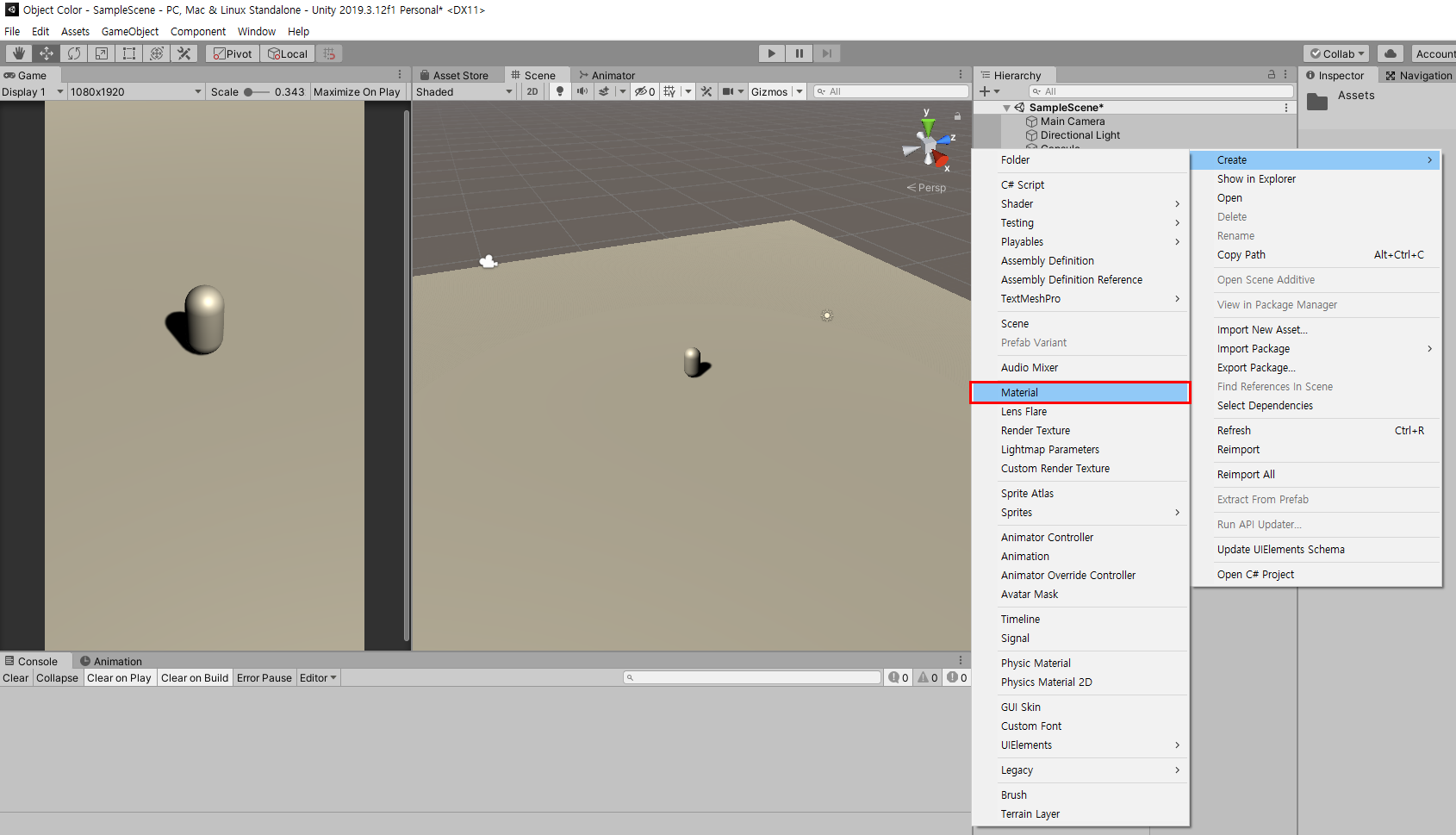1456x835 pixels.
Task: Choose C# Script from Create menu
Action: 1080,185
